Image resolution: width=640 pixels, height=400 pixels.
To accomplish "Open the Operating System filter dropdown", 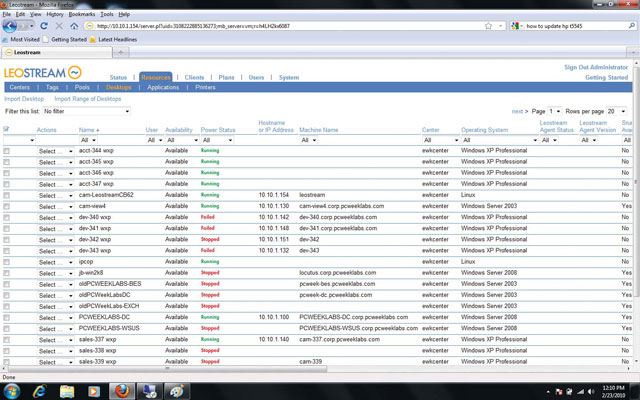I will click(x=500, y=140).
